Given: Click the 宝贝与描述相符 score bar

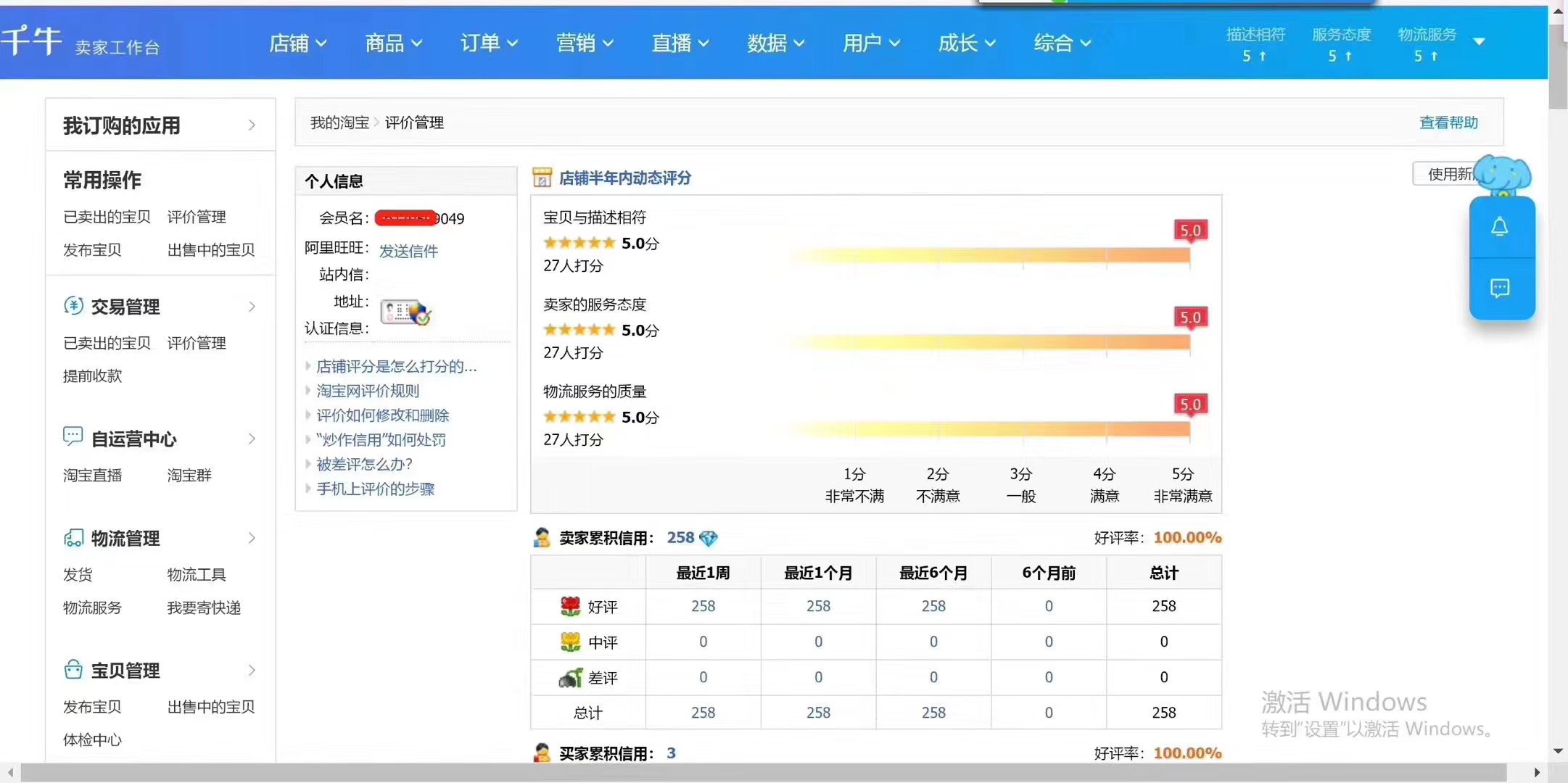Looking at the screenshot, I should click(990, 255).
